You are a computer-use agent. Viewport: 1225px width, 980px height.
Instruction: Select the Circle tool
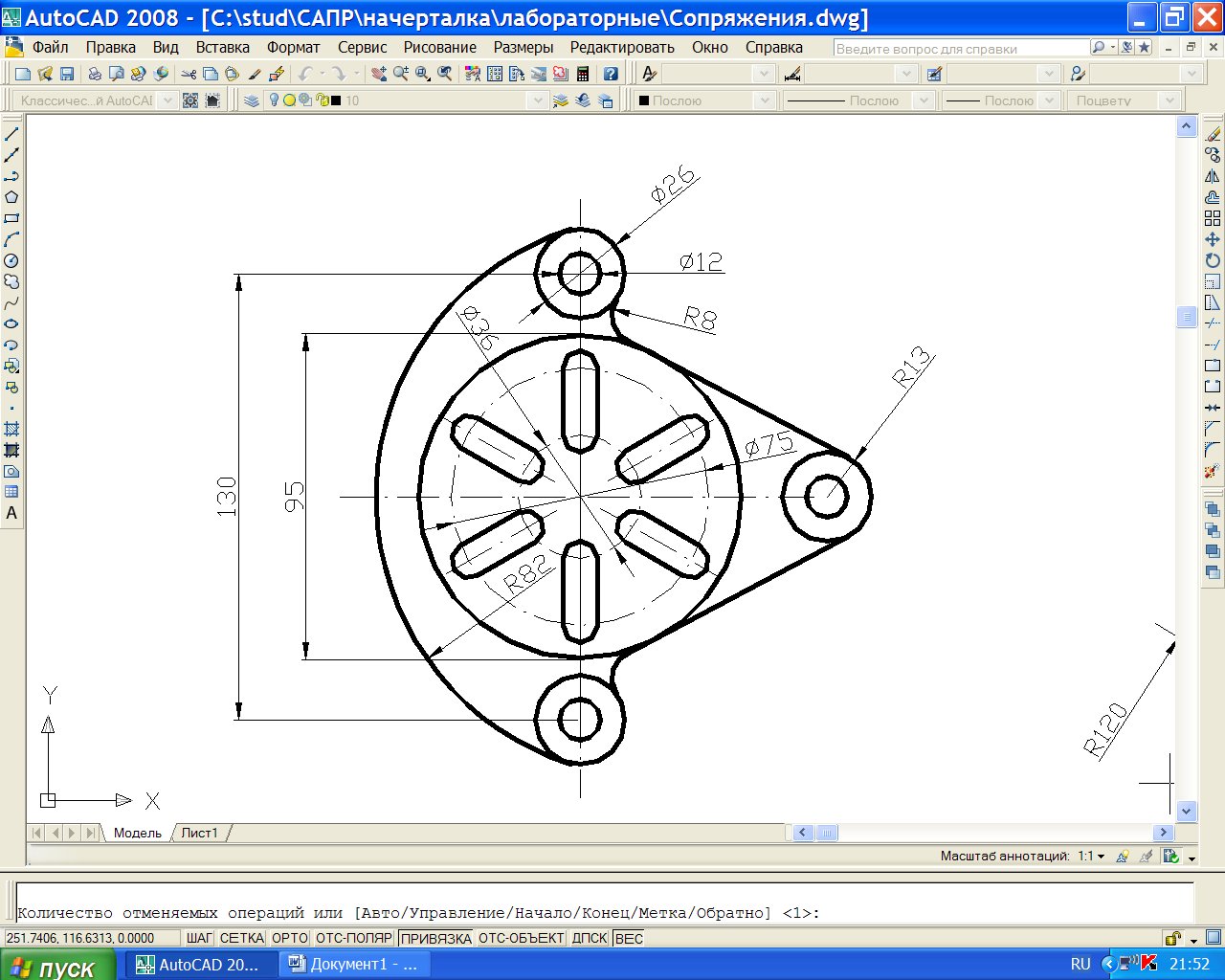point(11,260)
